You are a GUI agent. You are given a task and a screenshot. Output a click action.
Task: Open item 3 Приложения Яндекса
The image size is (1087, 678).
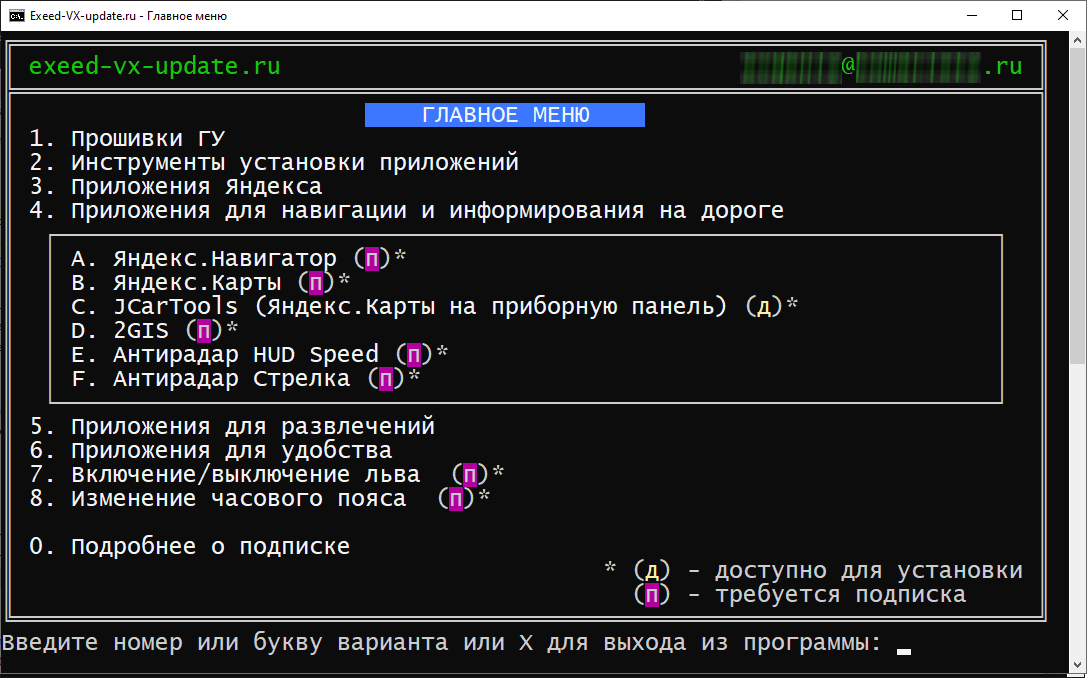point(176,186)
